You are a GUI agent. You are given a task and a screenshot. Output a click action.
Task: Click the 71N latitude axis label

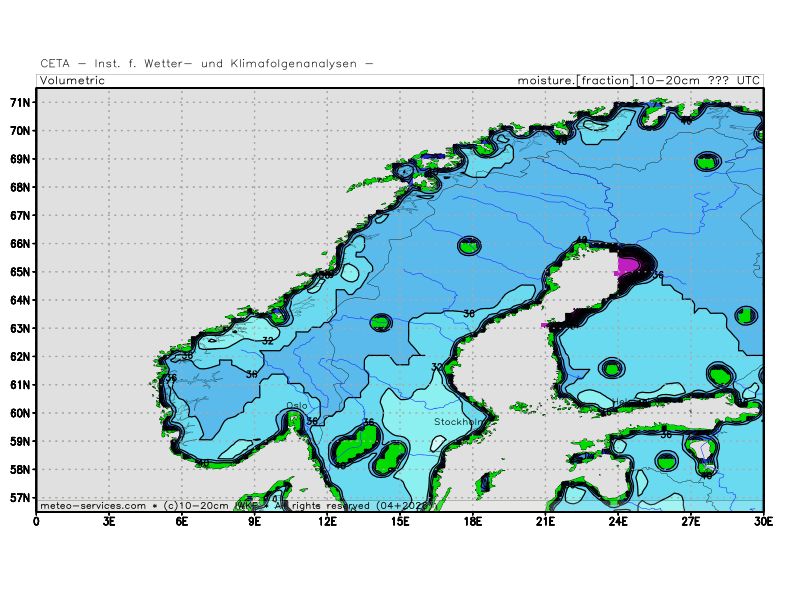20,102
